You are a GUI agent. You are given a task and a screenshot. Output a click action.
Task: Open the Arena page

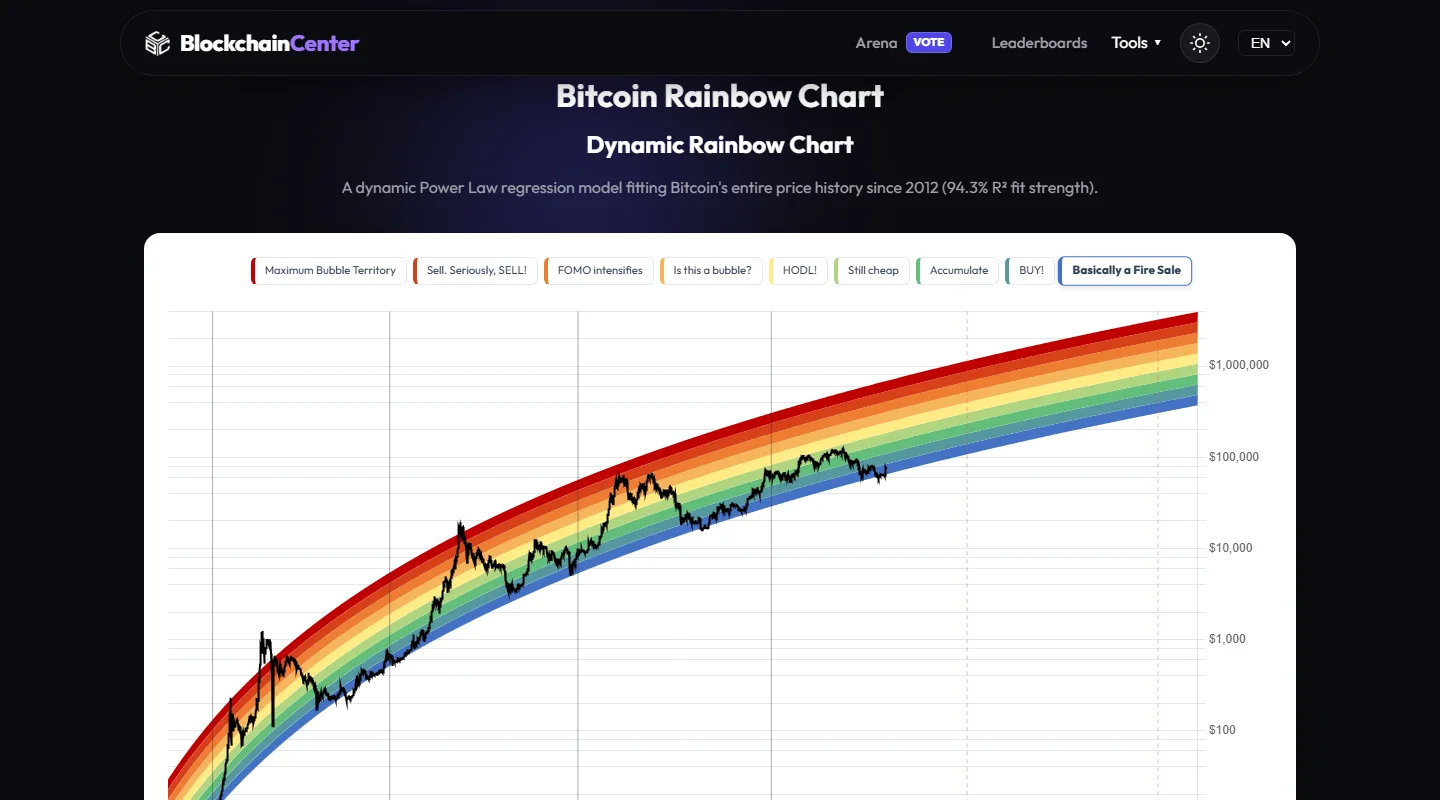point(876,43)
